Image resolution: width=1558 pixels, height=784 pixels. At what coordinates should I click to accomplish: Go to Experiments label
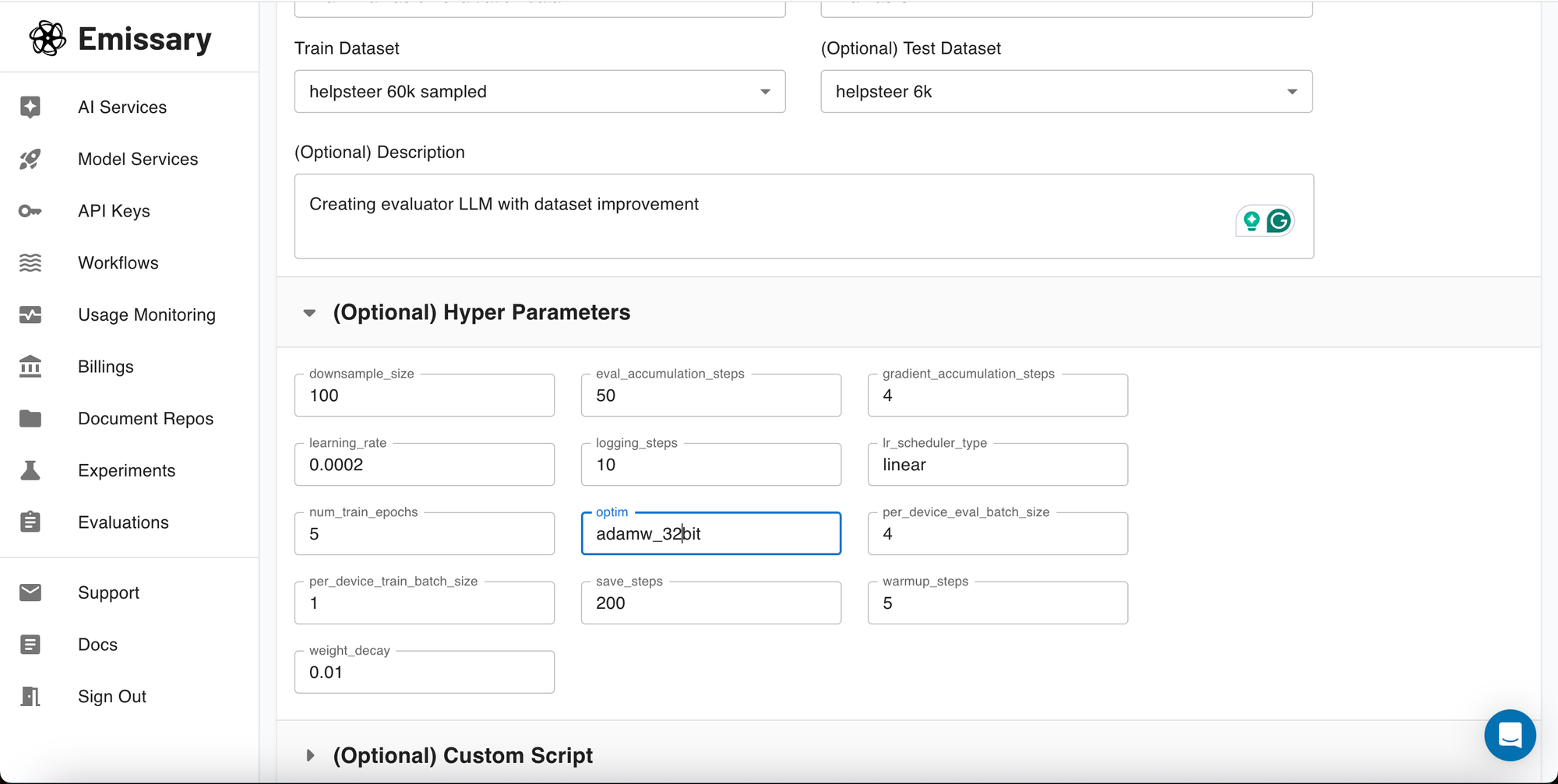(x=127, y=470)
